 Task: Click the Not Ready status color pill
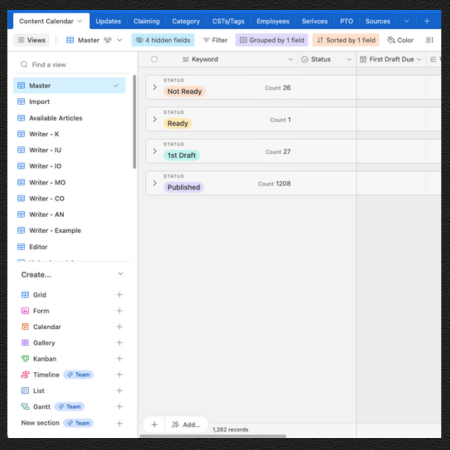point(184,91)
